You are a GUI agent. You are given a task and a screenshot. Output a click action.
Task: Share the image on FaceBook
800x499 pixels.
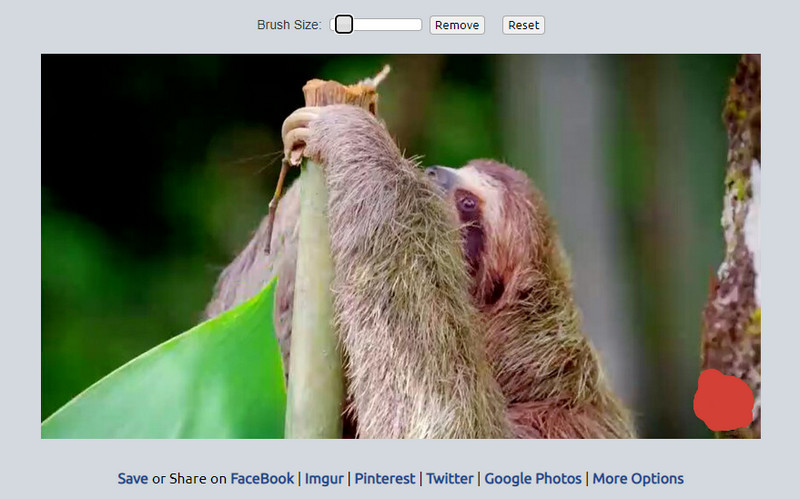(x=262, y=478)
